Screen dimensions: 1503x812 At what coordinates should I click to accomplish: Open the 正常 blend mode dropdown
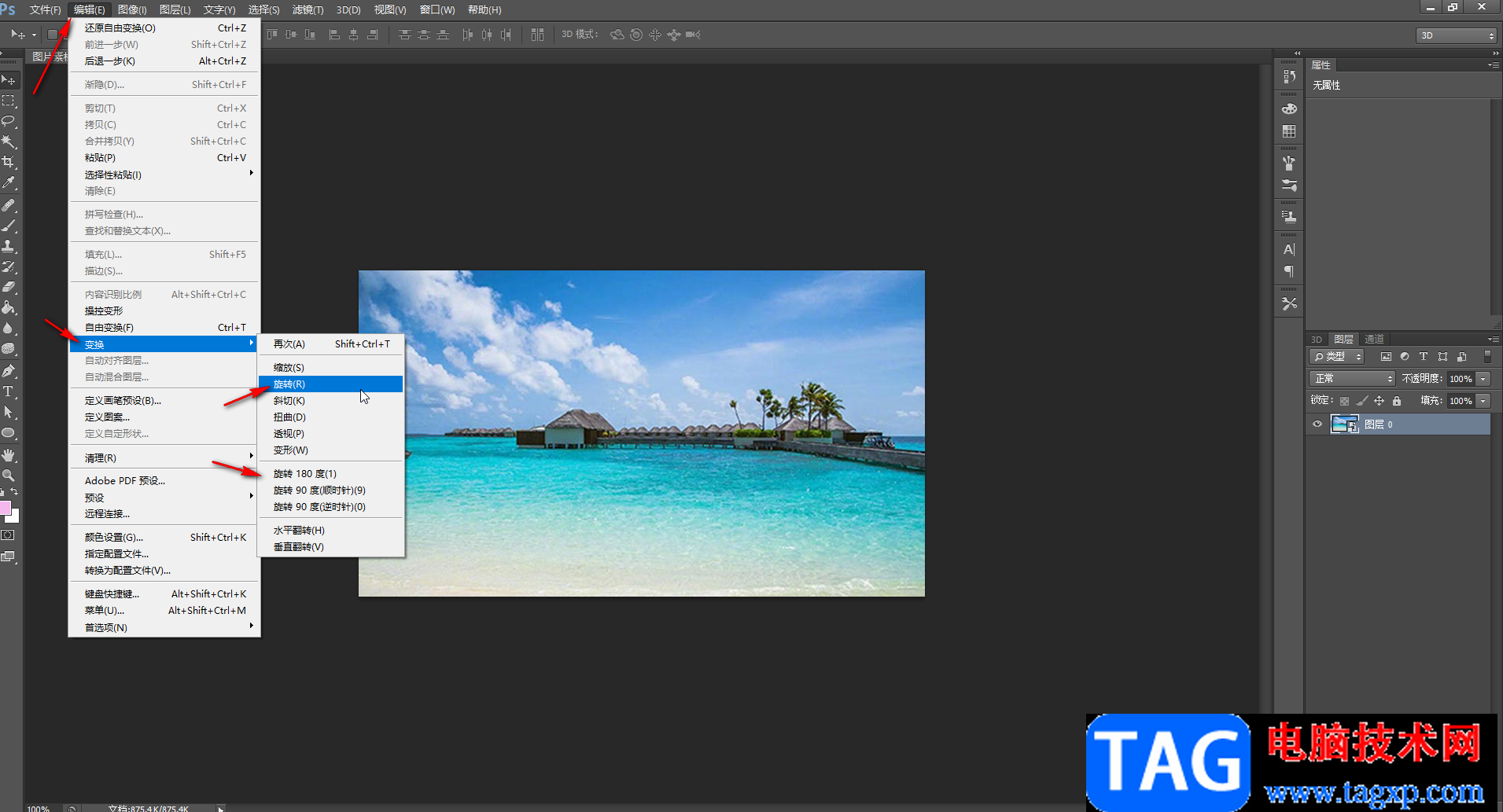tap(1352, 379)
